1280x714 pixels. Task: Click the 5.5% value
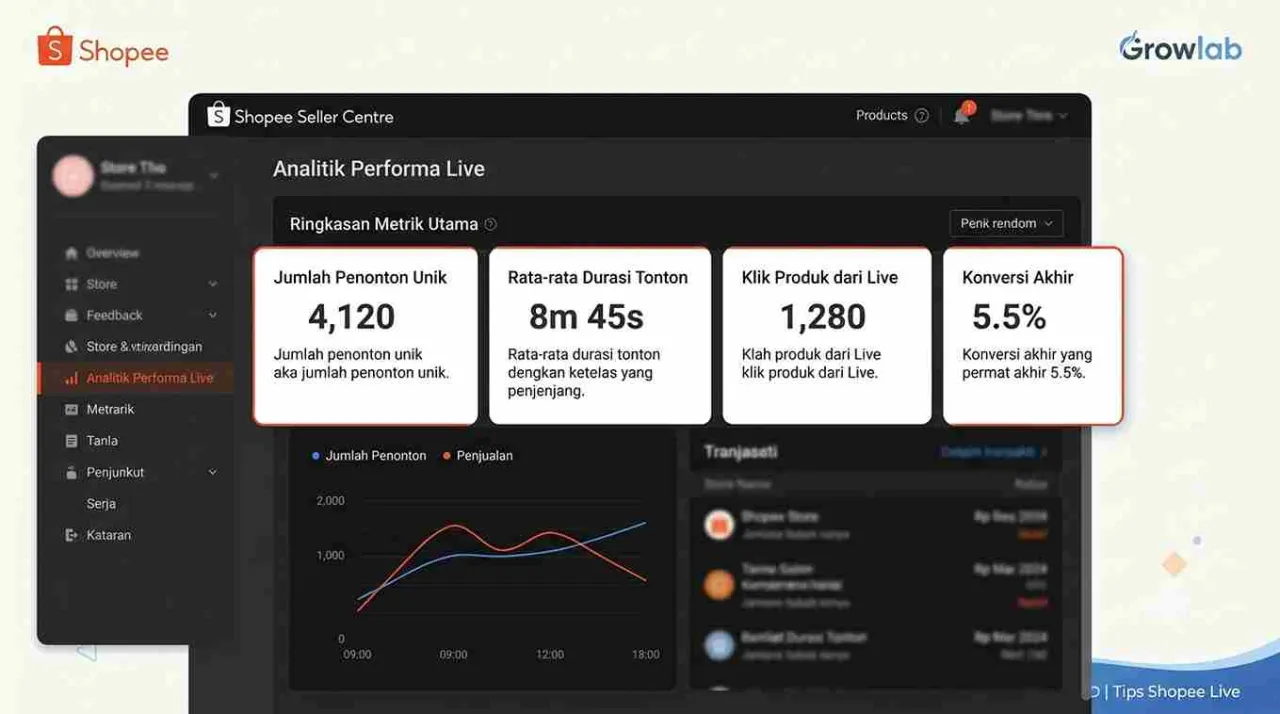pos(1009,317)
